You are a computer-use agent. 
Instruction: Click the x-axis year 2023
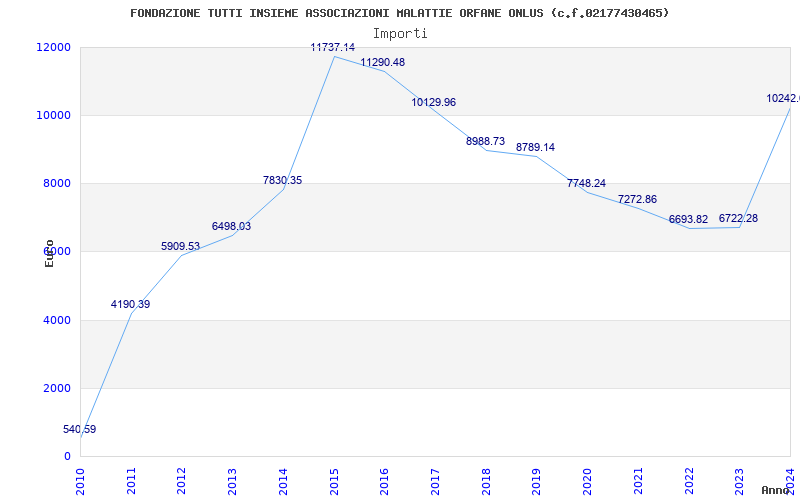(740, 482)
